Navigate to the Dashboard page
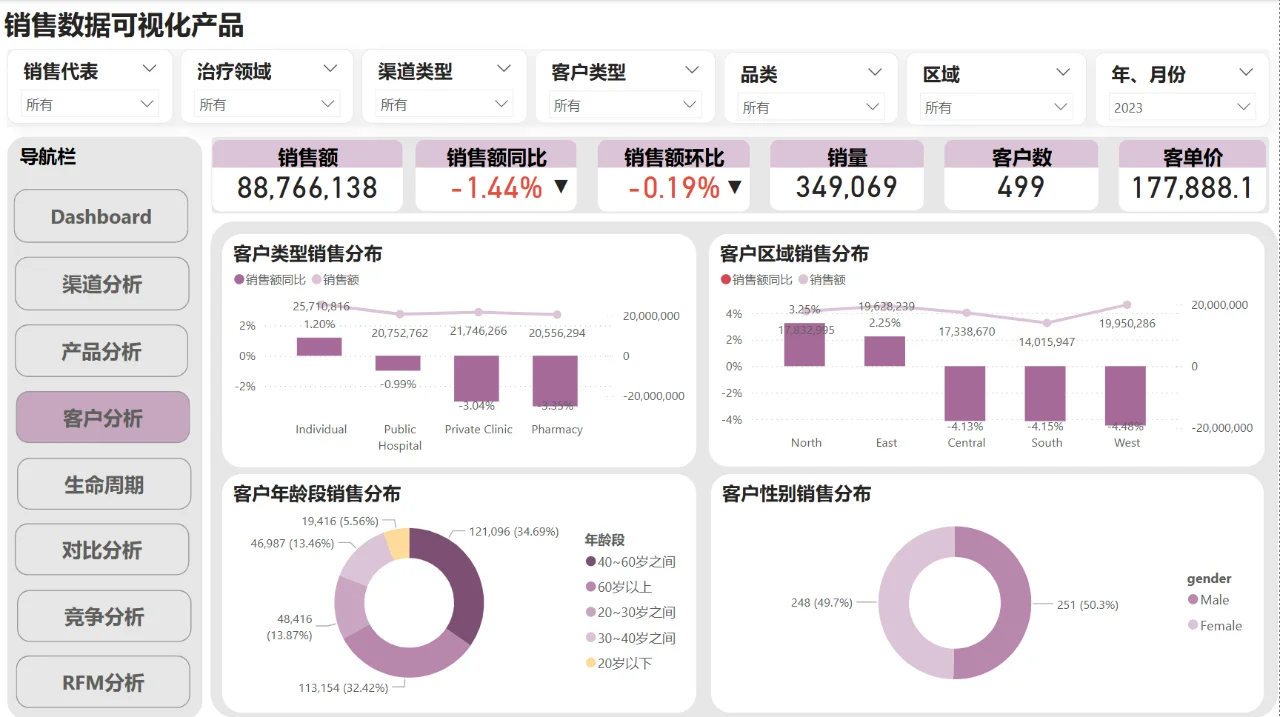1280x717 pixels. (x=100, y=216)
